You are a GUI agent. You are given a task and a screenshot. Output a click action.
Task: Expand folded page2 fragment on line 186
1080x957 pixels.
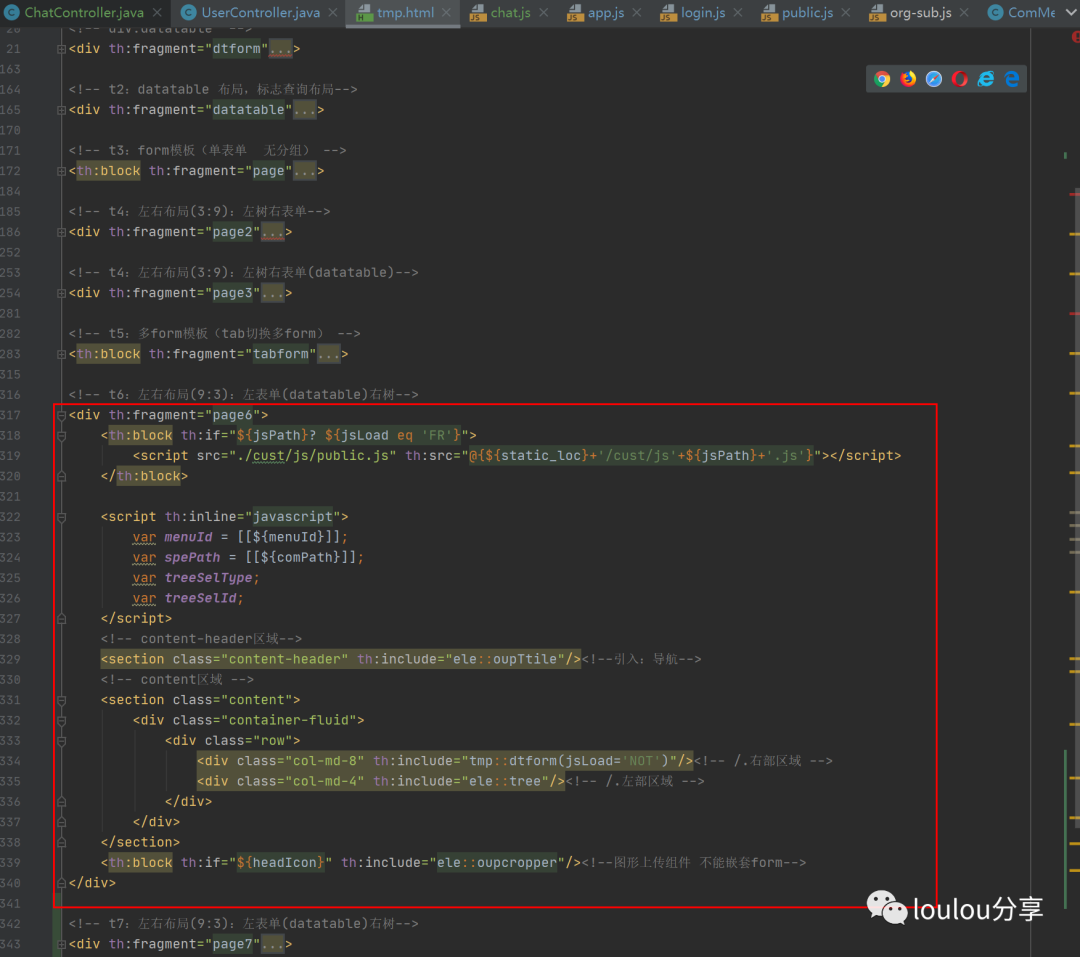point(61,232)
